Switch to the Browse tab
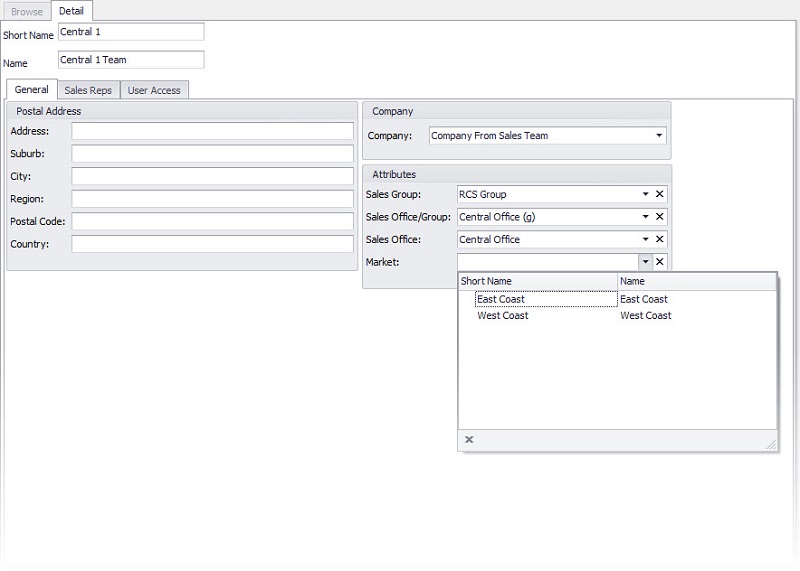Viewport: 800px width, 571px height. 27,11
